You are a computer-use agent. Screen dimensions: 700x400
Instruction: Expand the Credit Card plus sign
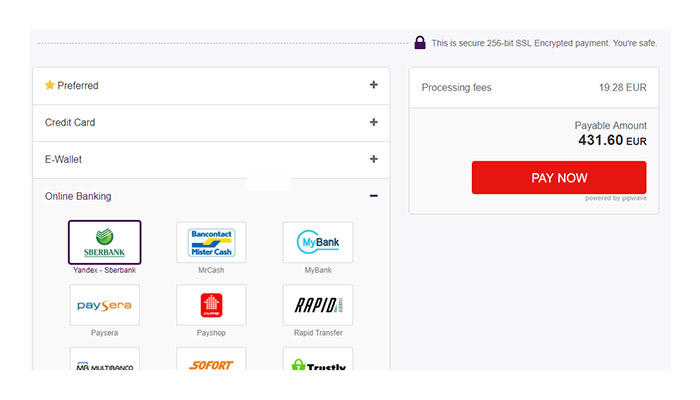point(374,122)
